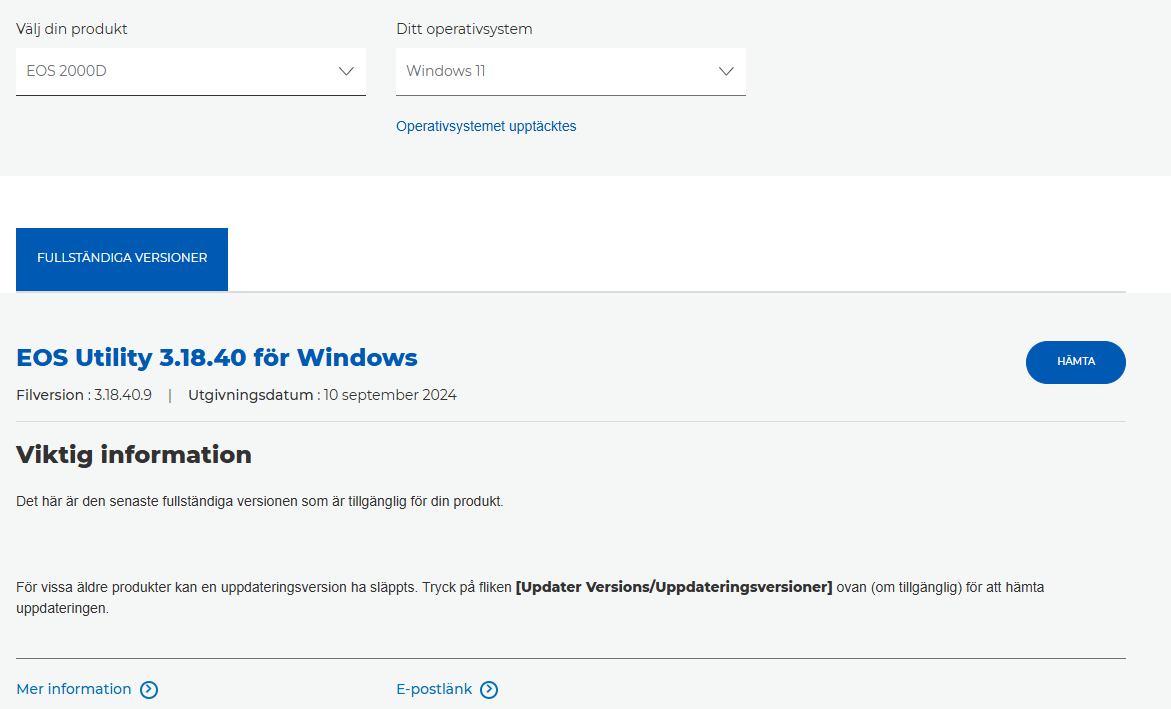1171x709 pixels.
Task: Open the EOS Utility 3.18.40 för Windows title
Action: (x=217, y=357)
